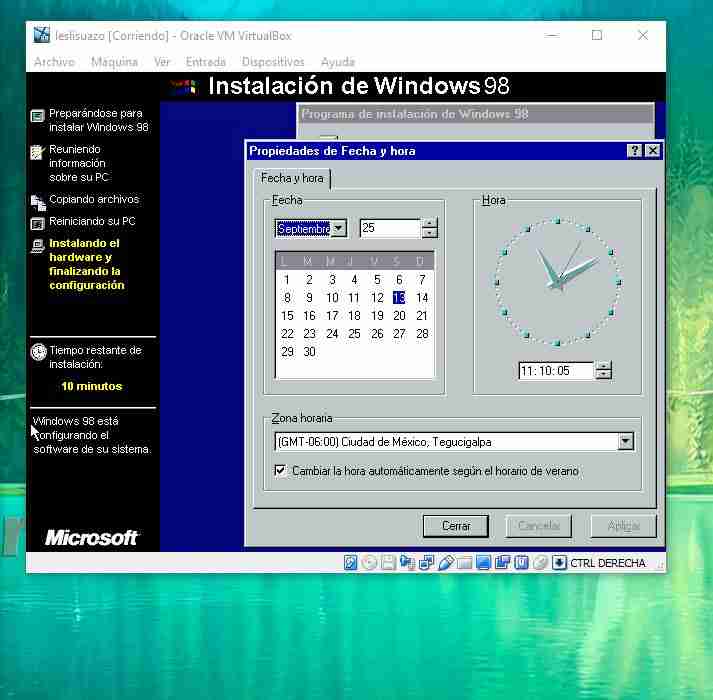This screenshot has width=713, height=700.
Task: Open the Máquina menu
Action: pos(114,62)
